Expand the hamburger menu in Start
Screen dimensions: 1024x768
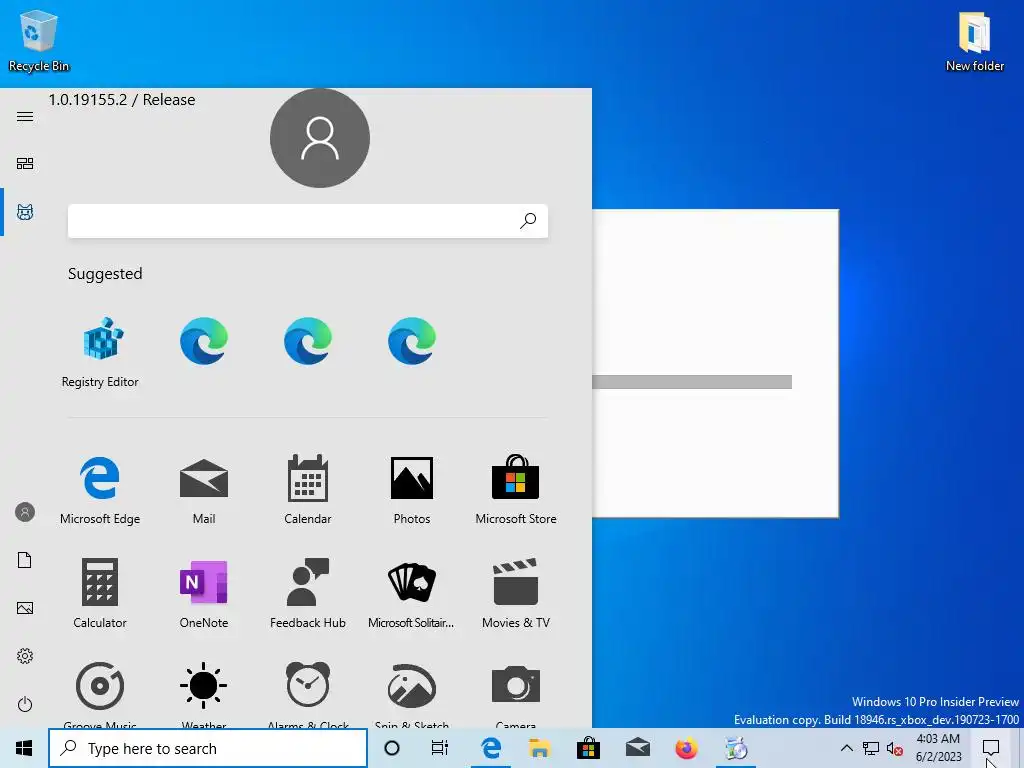[25, 116]
